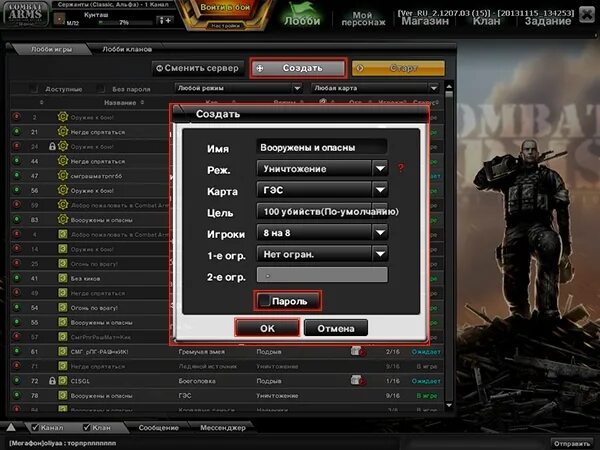
Task: Click the green status dot of room 78
Action: tap(16, 395)
